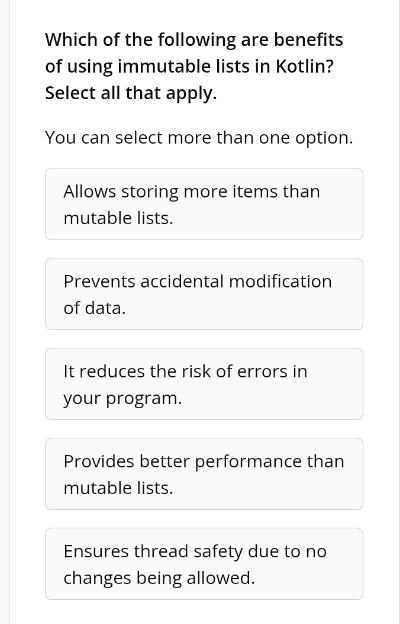This screenshot has width=400, height=624.
Task: Click the word 'Kotlin?' in the question
Action: (x=304, y=66)
